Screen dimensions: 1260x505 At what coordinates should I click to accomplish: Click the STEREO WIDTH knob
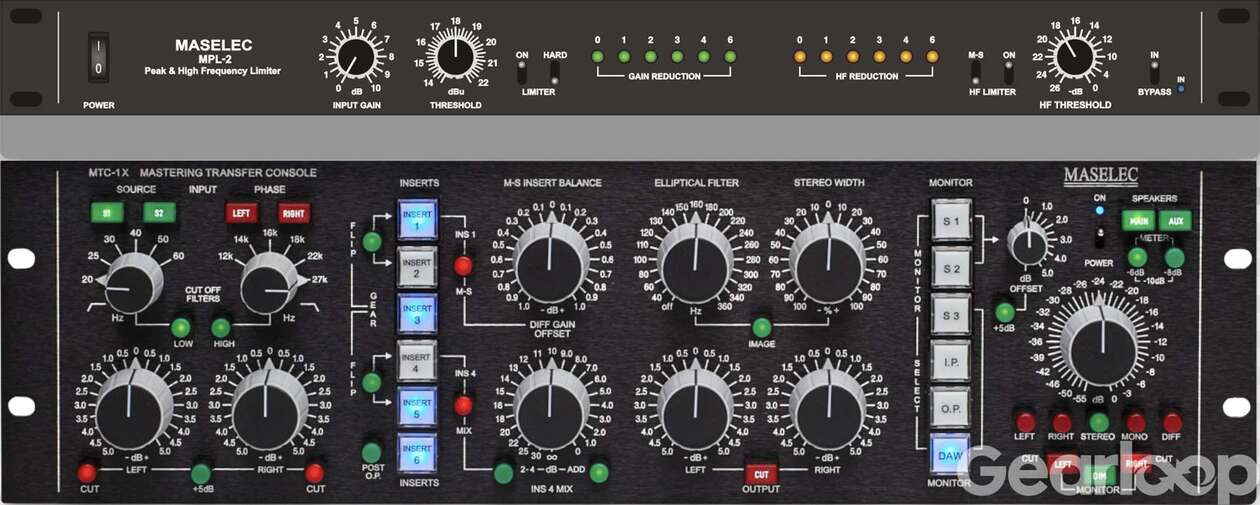pos(827,263)
